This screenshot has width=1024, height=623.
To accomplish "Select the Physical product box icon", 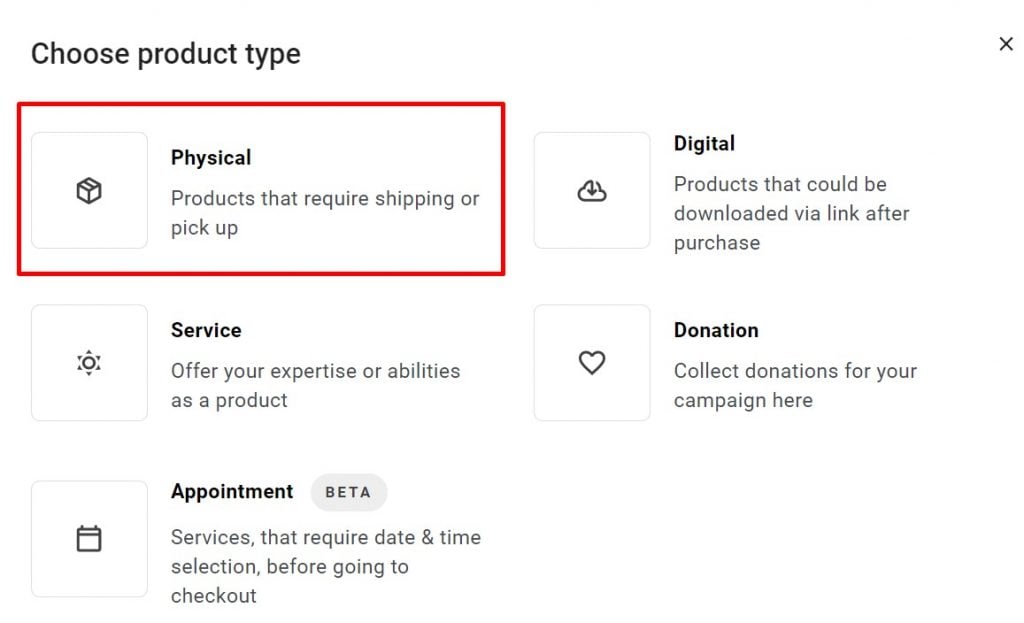I will (89, 189).
